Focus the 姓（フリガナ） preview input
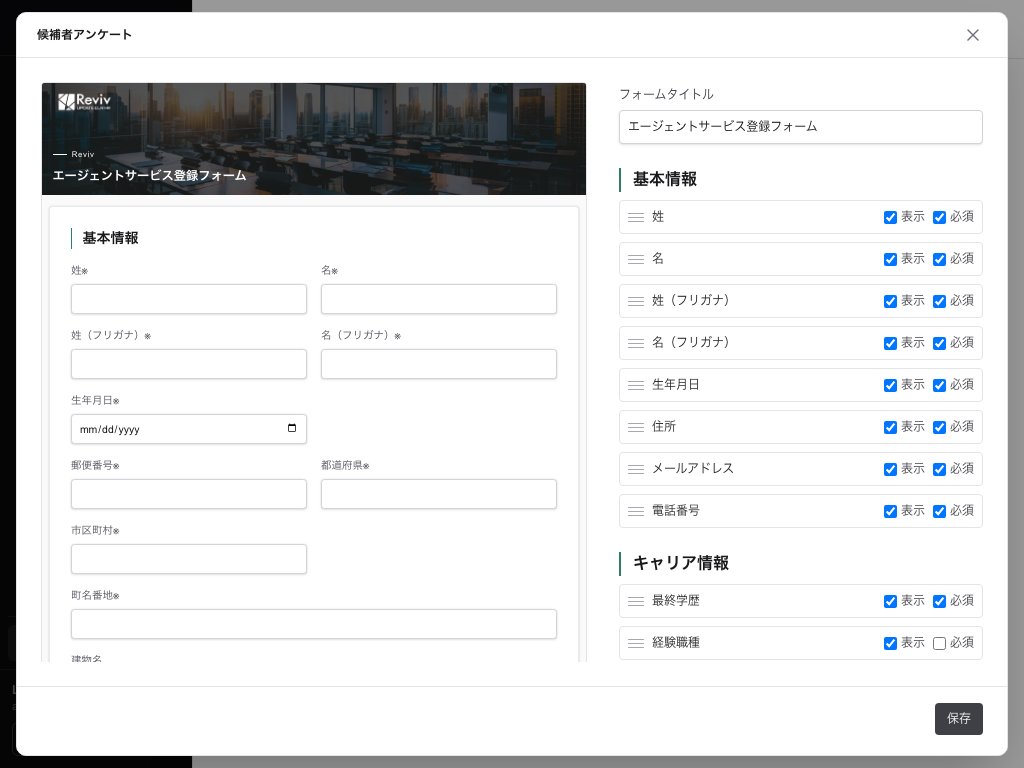This screenshot has width=1024, height=768. [189, 364]
